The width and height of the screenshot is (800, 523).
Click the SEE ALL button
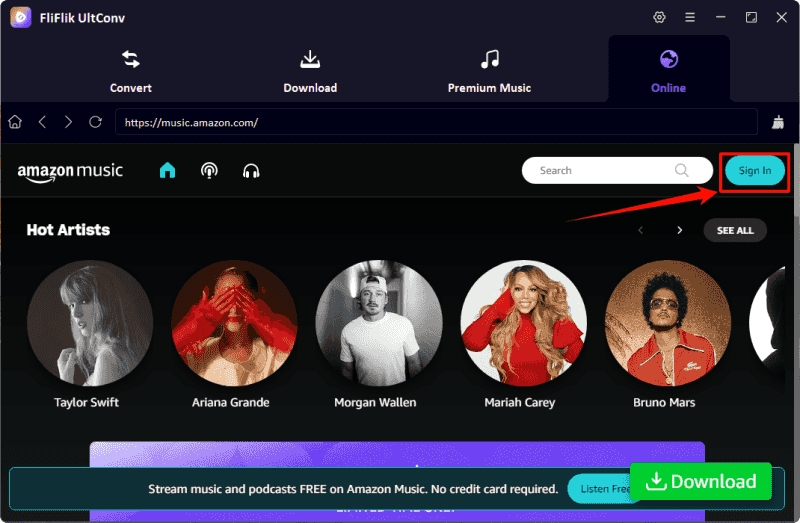[x=734, y=230]
